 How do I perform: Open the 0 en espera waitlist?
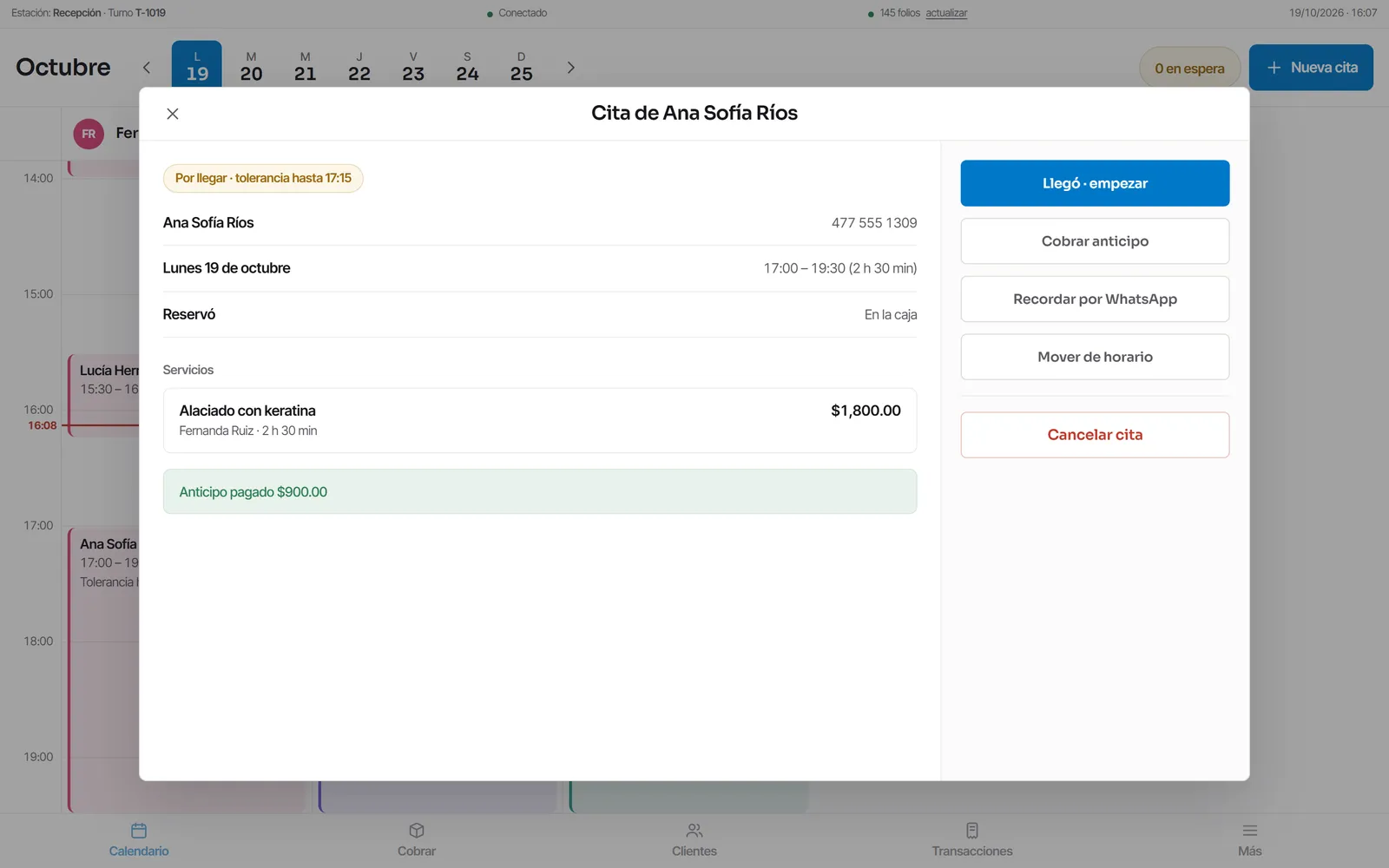point(1189,68)
